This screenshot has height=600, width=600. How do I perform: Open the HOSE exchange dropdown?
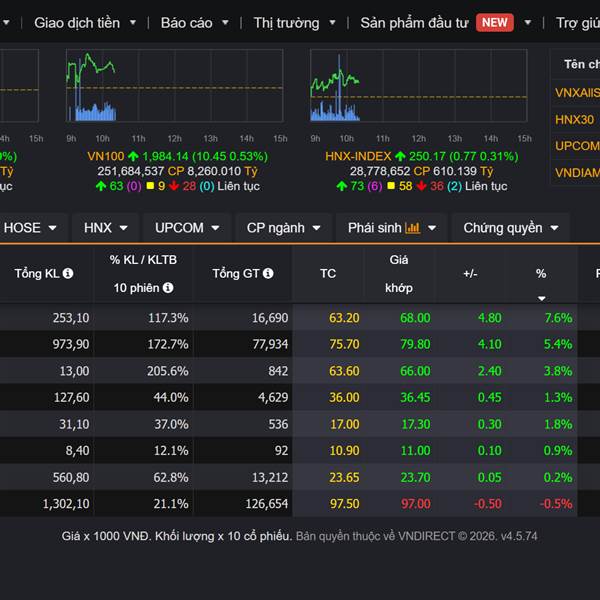click(x=31, y=228)
